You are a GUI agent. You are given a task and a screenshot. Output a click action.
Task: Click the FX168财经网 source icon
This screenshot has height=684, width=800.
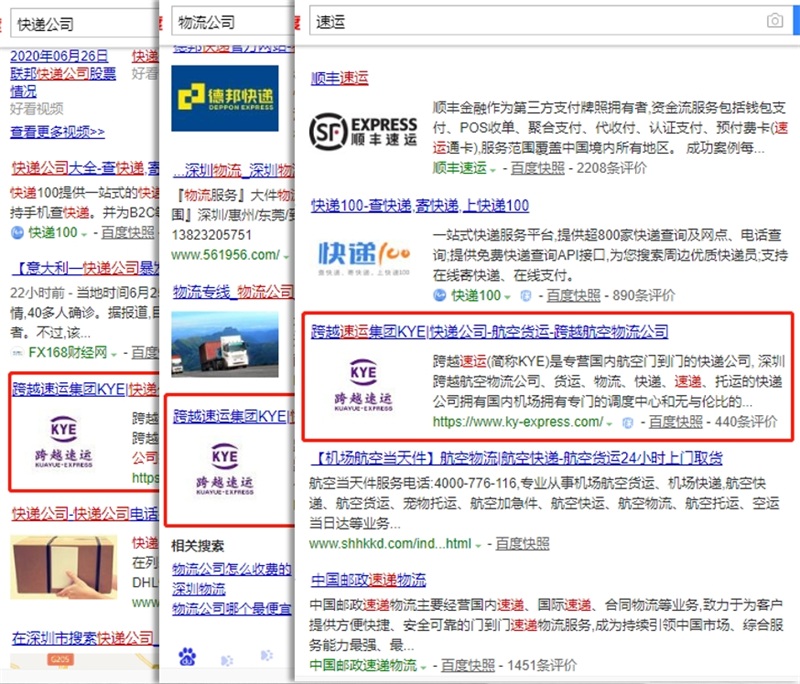(17, 352)
